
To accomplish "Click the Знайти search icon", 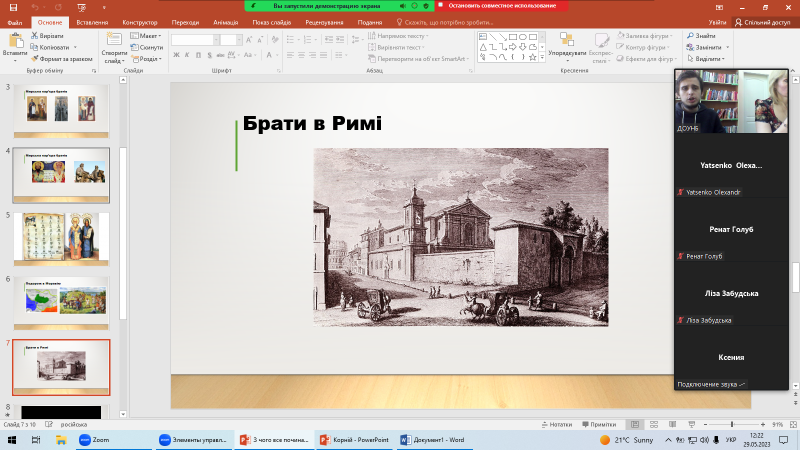I will [701, 36].
